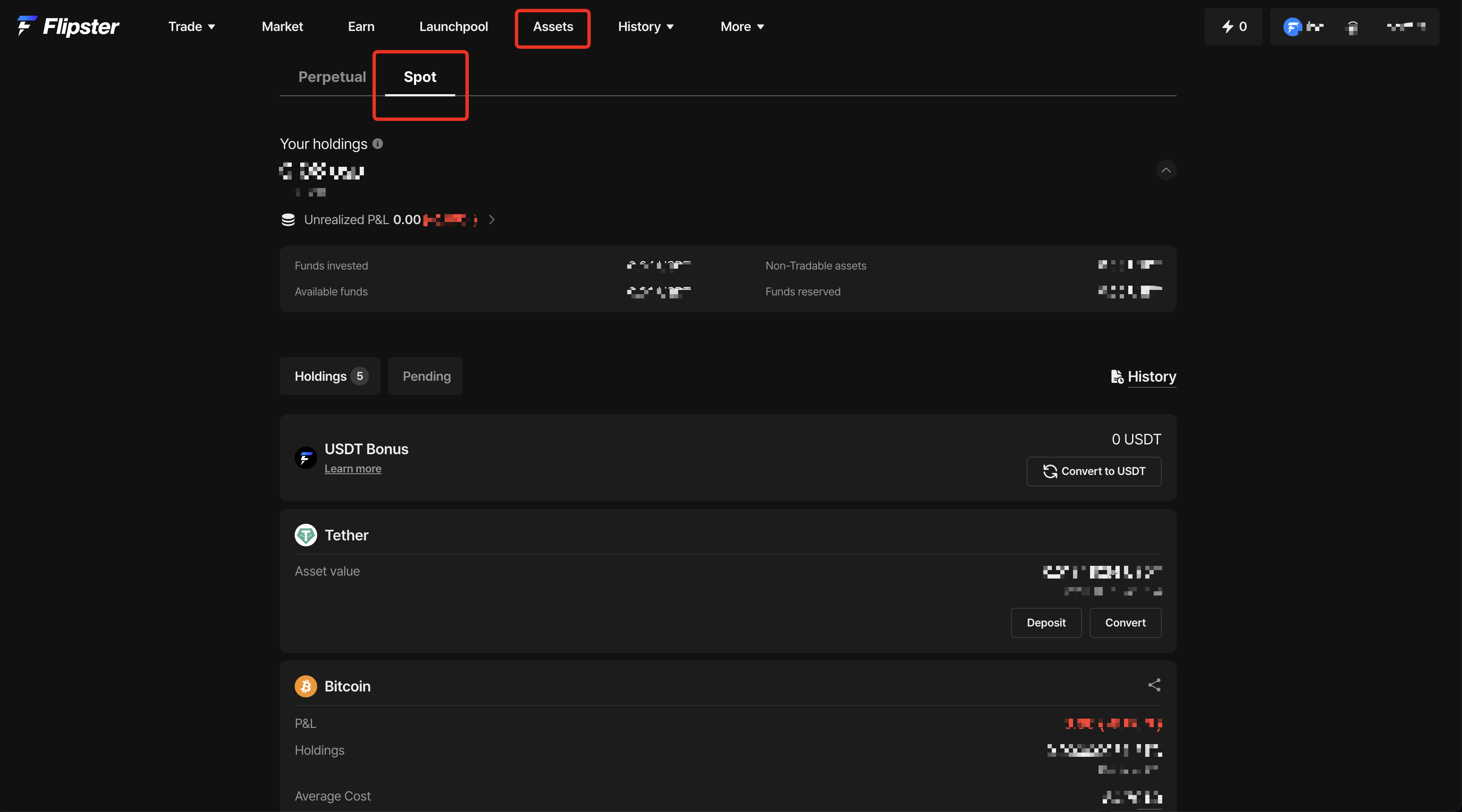The width and height of the screenshot is (1462, 812).
Task: Click the Bitcoin Holdings label
Action: tap(319, 750)
